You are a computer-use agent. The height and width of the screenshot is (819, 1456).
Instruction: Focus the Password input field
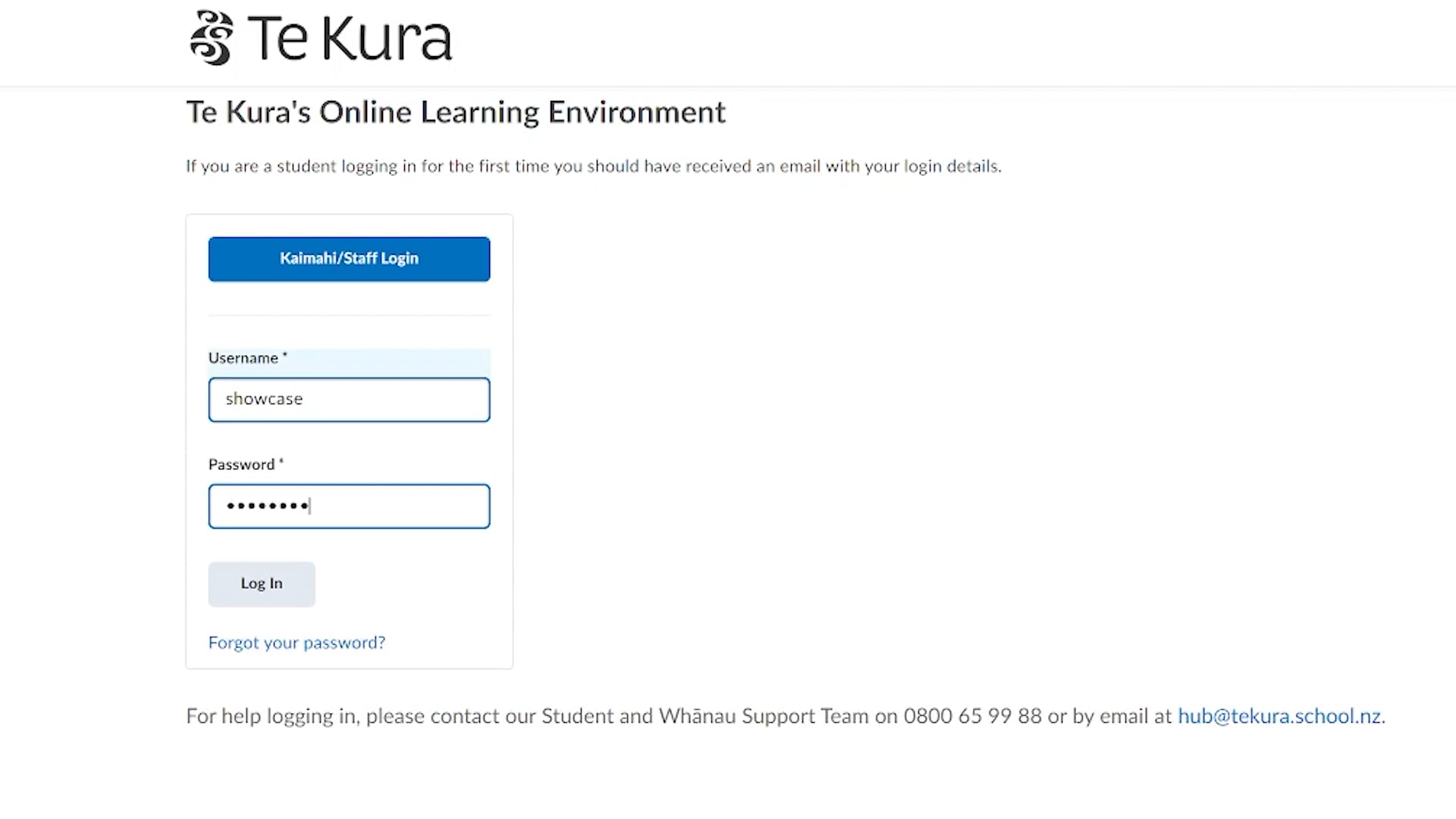tap(349, 506)
